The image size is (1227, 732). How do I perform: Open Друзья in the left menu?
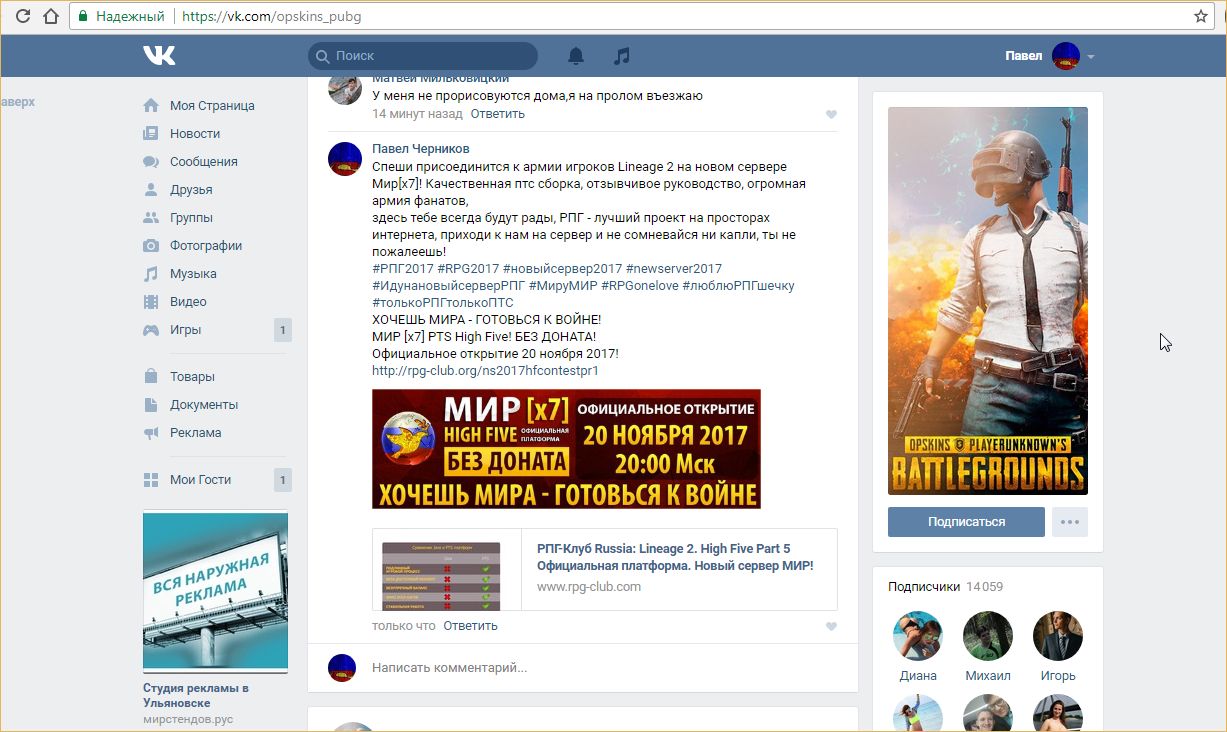point(191,190)
